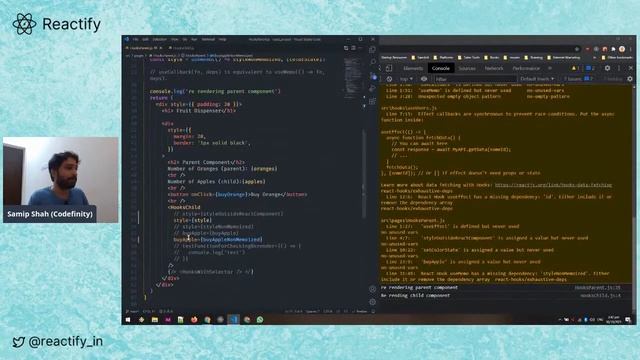640x360 pixels.
Task: Open Firefox from the taskbar
Action: point(194,320)
